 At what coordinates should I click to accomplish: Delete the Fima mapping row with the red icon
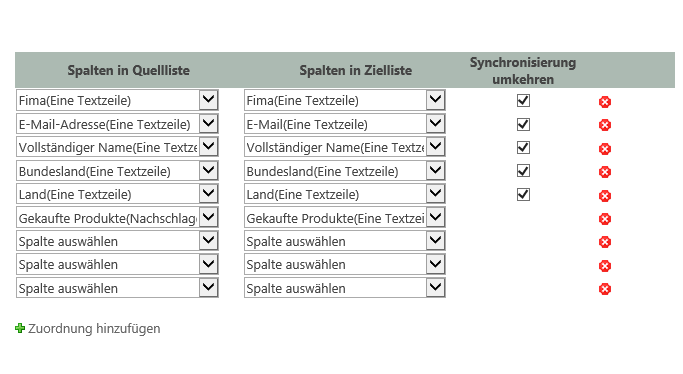[605, 102]
